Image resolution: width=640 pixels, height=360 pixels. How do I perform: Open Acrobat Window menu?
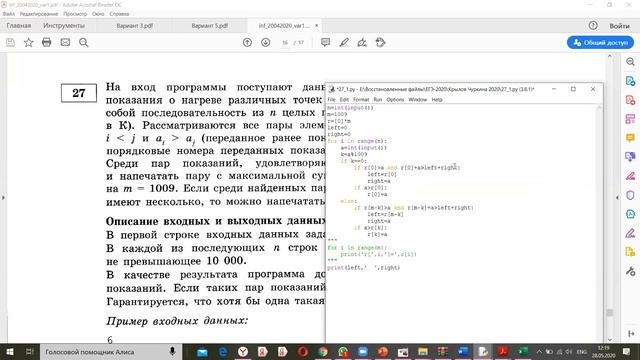coord(98,14)
